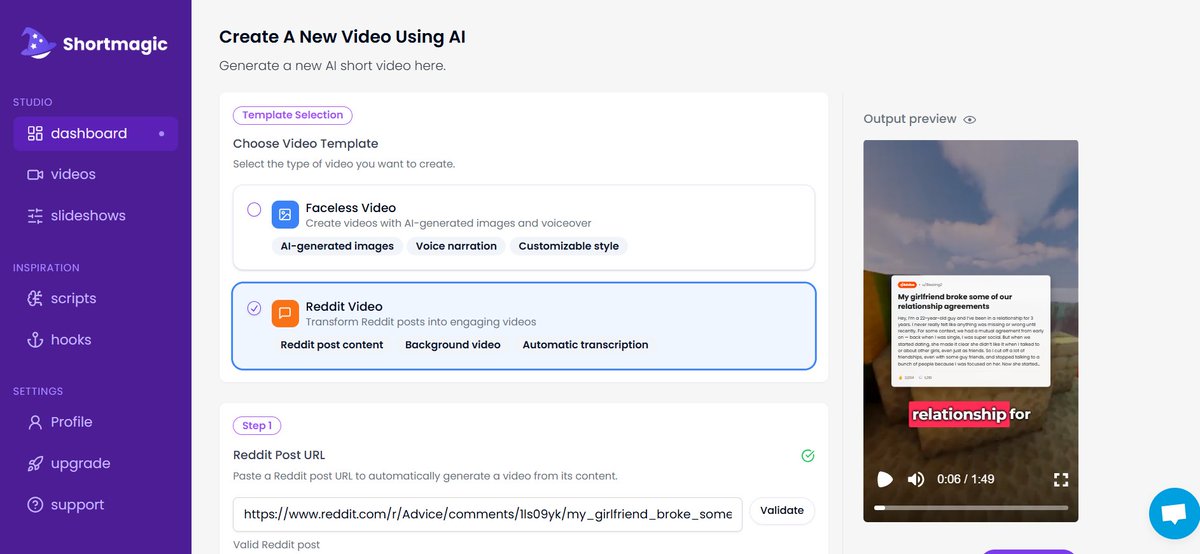Viewport: 1200px width, 554px height.
Task: Click the blue Faceless Video image icon
Action: pyautogui.click(x=285, y=215)
